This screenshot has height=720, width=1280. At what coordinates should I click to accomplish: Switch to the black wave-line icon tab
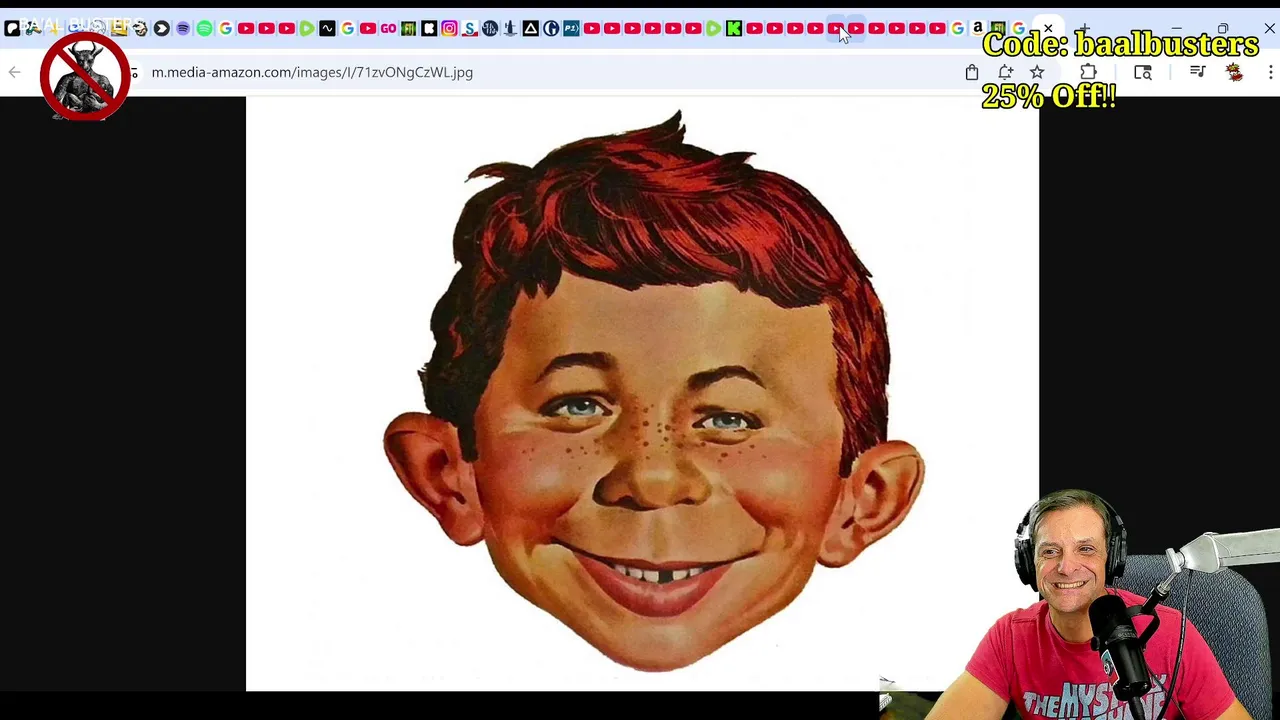click(327, 28)
